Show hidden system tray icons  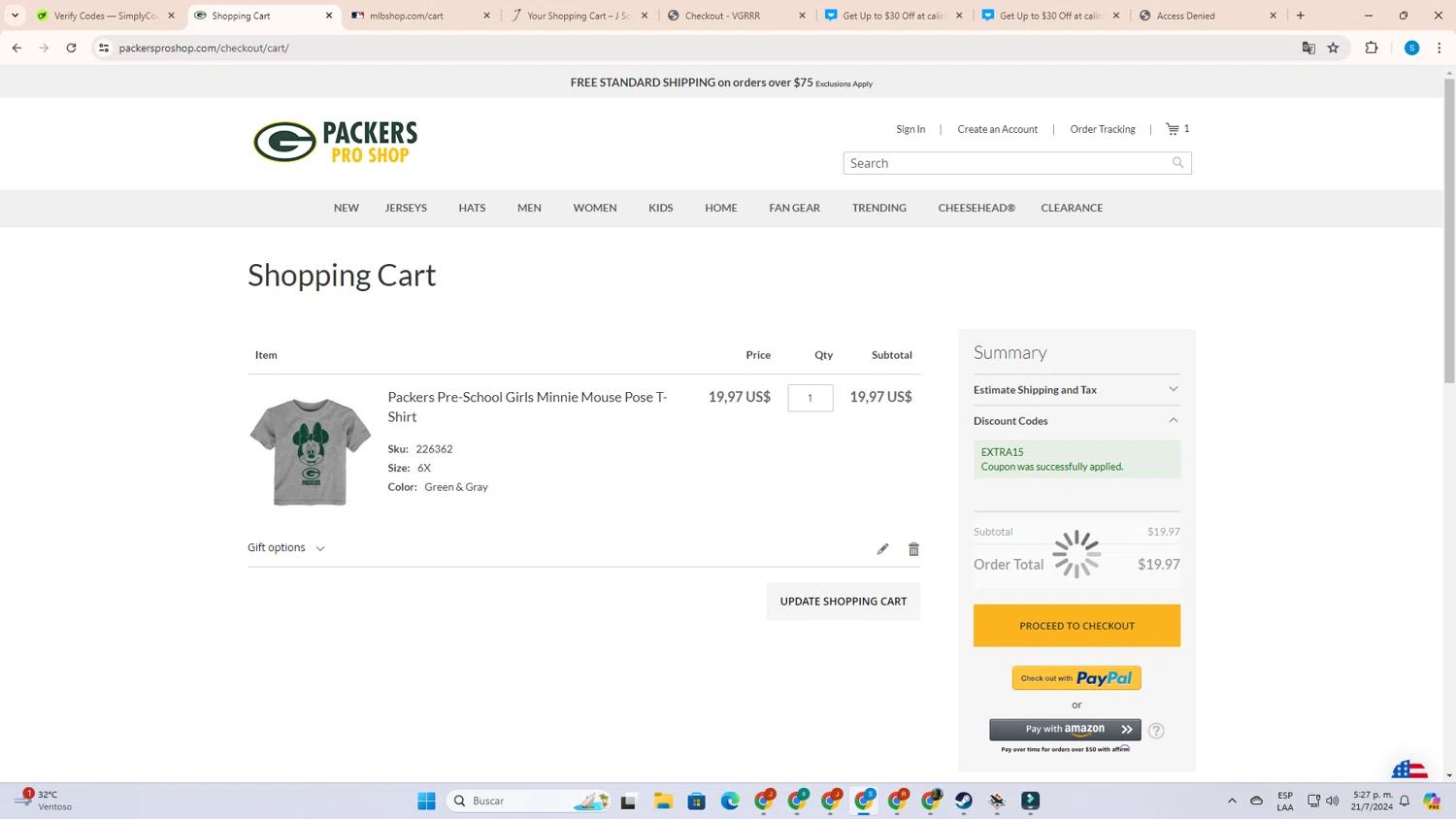point(1232,801)
